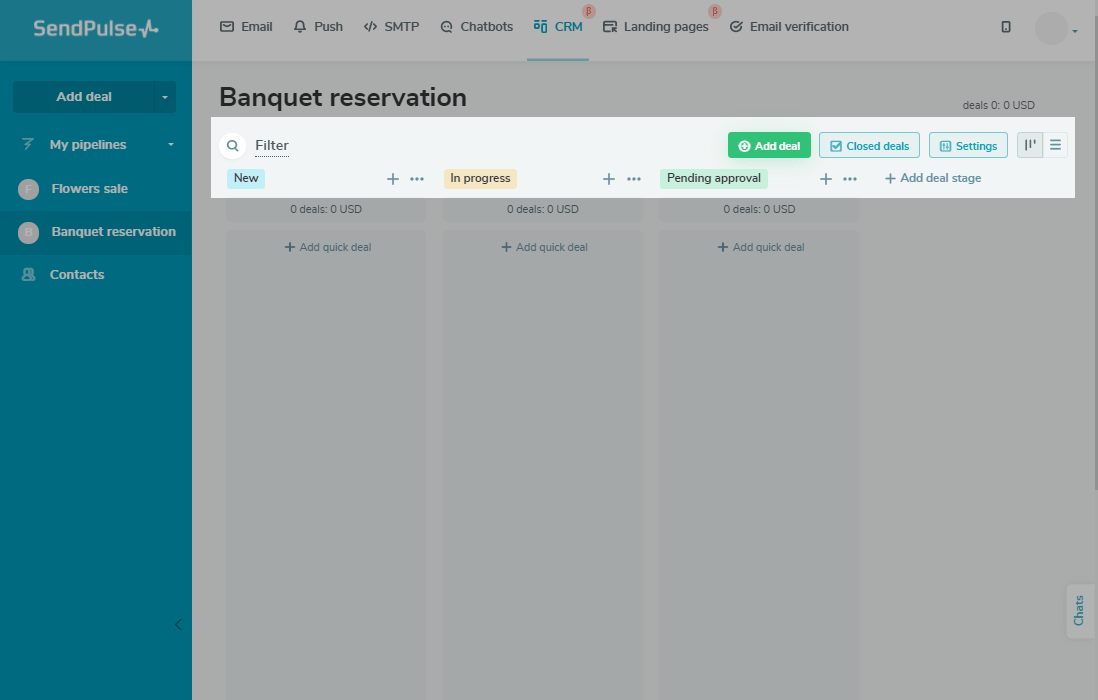Viewport: 1098px width, 700px height.
Task: Open the Push tab
Action: [318, 27]
